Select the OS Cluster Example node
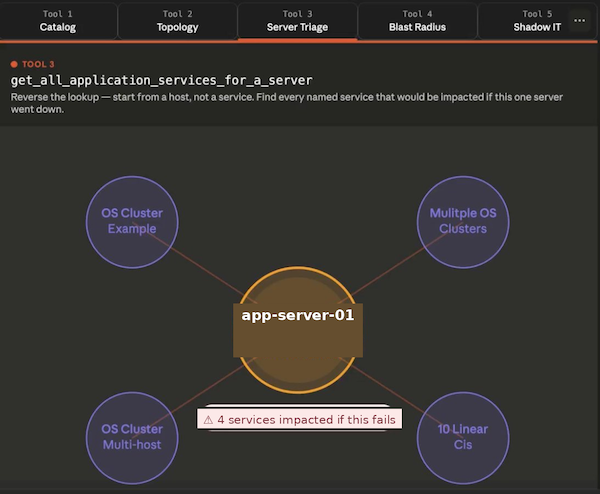The width and height of the screenshot is (600, 494). pyautogui.click(x=132, y=222)
